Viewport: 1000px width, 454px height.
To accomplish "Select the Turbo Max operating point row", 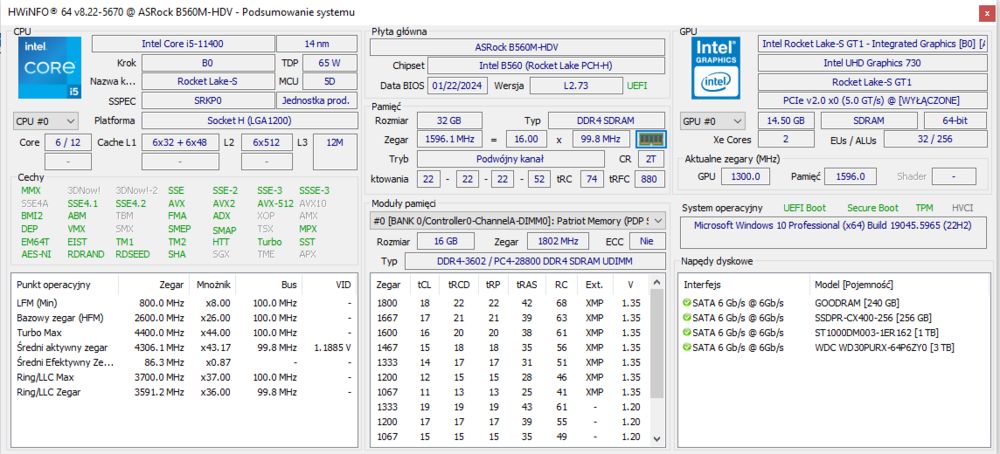I will 184,333.
